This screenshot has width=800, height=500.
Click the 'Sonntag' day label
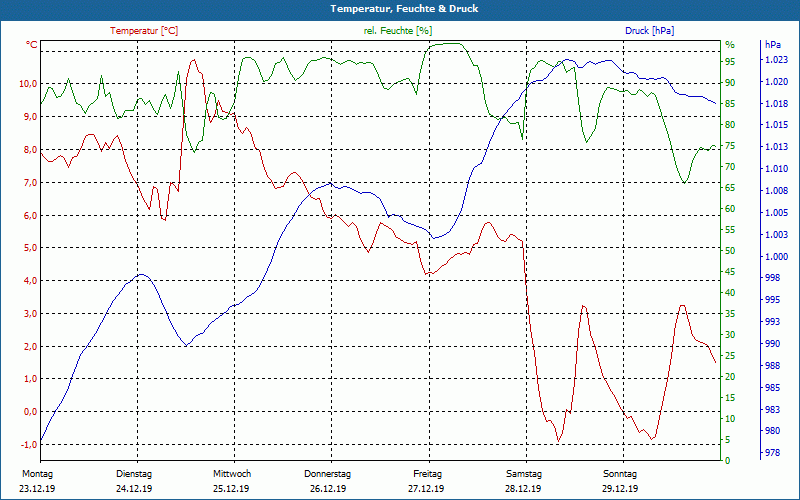pyautogui.click(x=620, y=474)
